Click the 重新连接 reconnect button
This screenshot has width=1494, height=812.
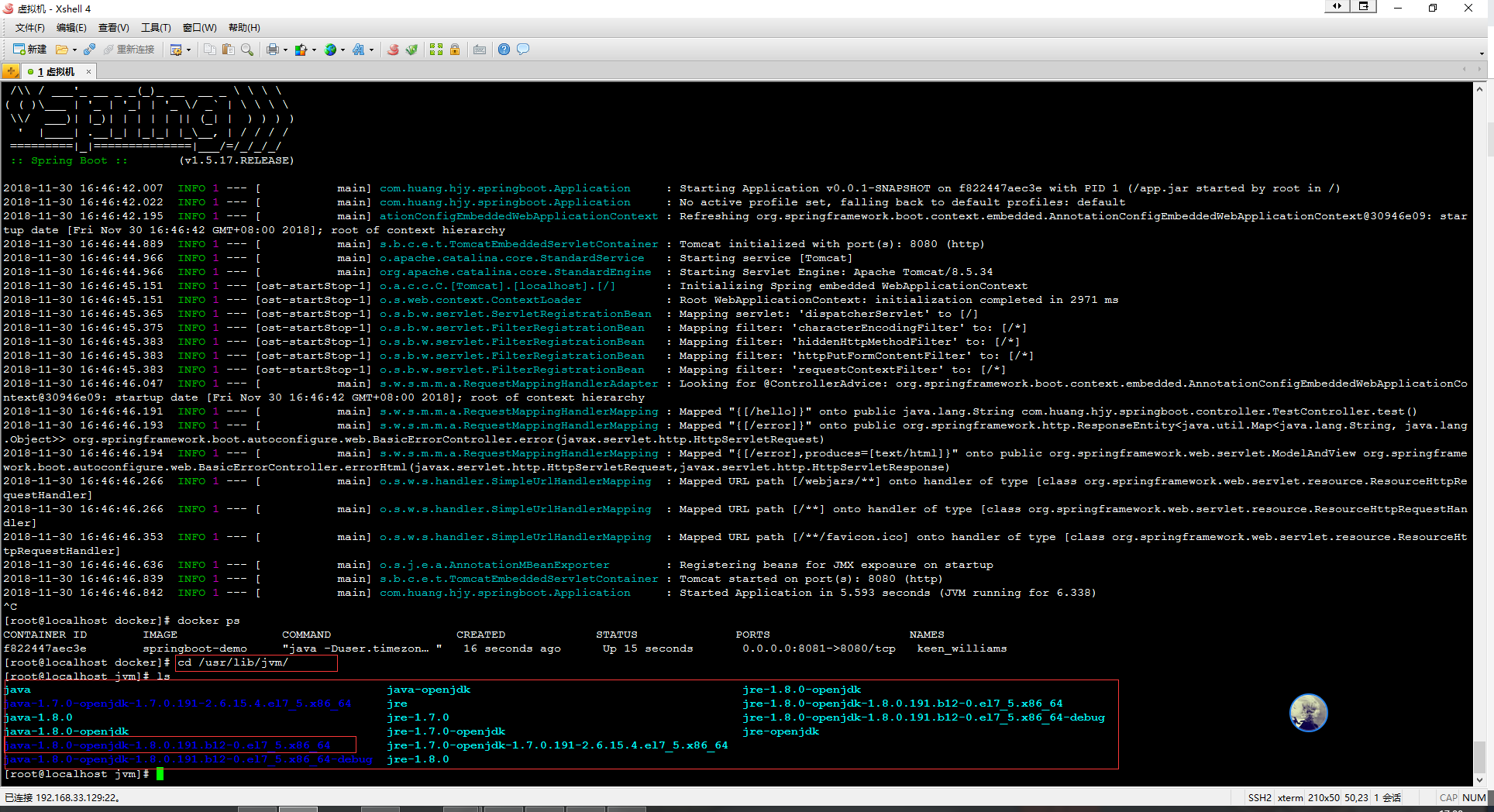click(x=129, y=50)
